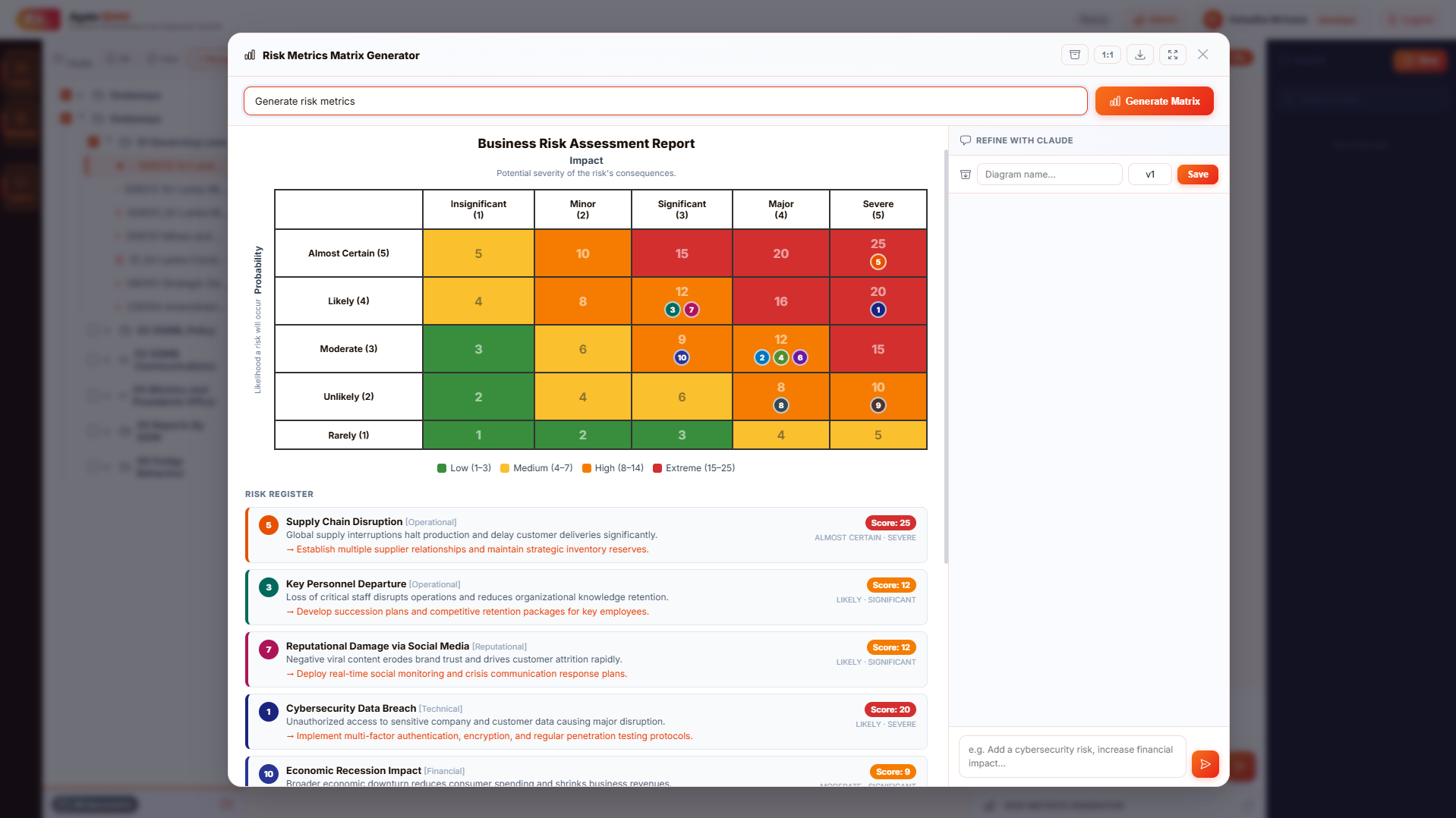Select risk marker 4 in the Moderate-Major cell
Screen dimensions: 1456x818
click(x=780, y=358)
